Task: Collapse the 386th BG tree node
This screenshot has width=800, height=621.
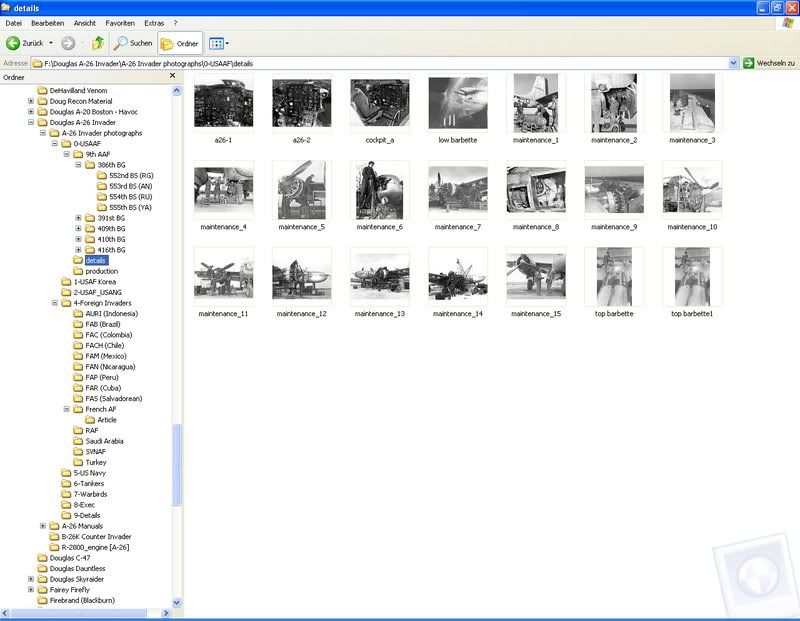Action: 79,165
